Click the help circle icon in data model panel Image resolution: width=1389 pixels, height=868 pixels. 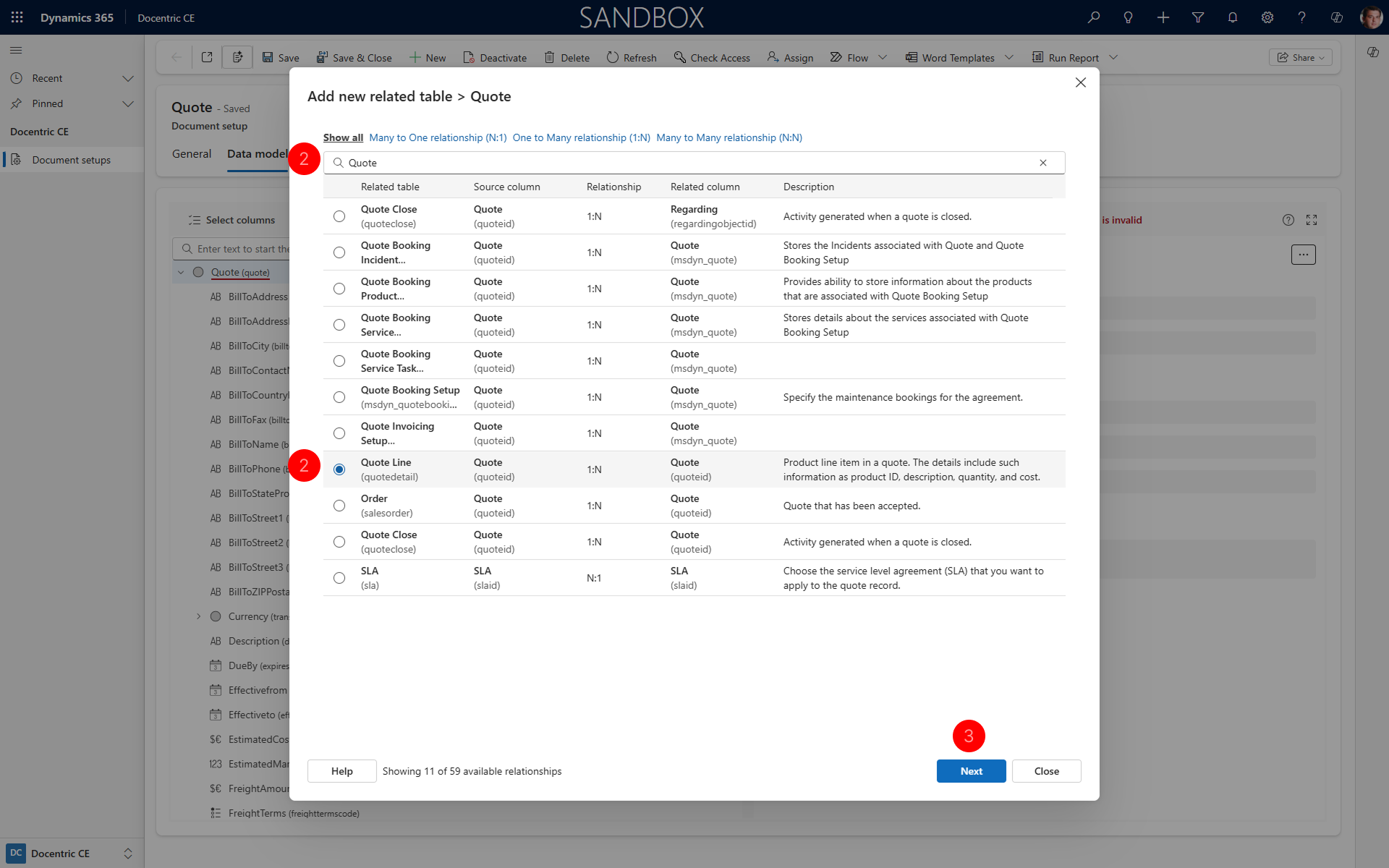coord(1288,220)
